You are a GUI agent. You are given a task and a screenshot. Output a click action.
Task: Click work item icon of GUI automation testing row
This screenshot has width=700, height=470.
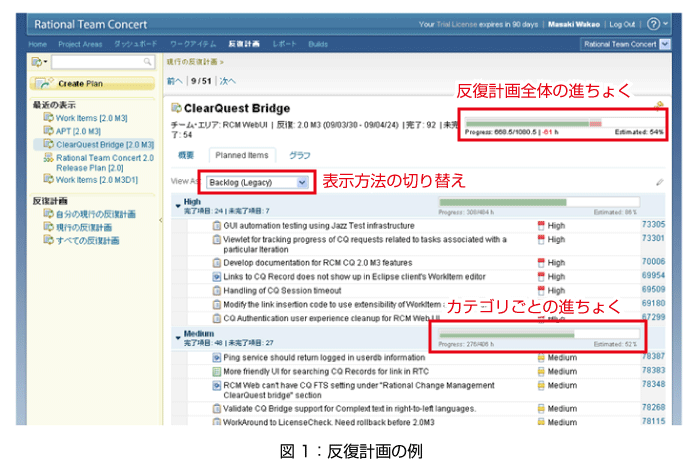point(217,225)
